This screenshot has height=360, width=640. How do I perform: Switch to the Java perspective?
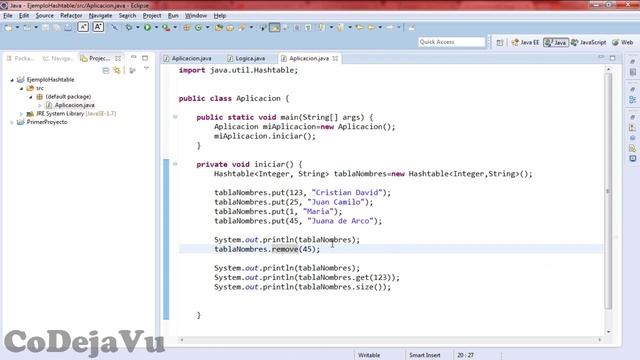[x=556, y=42]
